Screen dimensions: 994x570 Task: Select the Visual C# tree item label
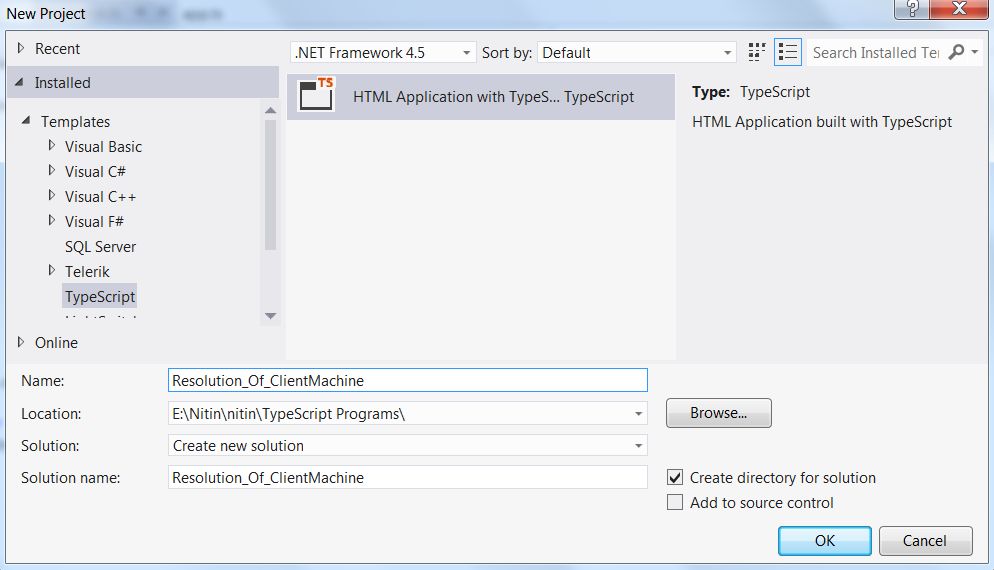pos(95,172)
